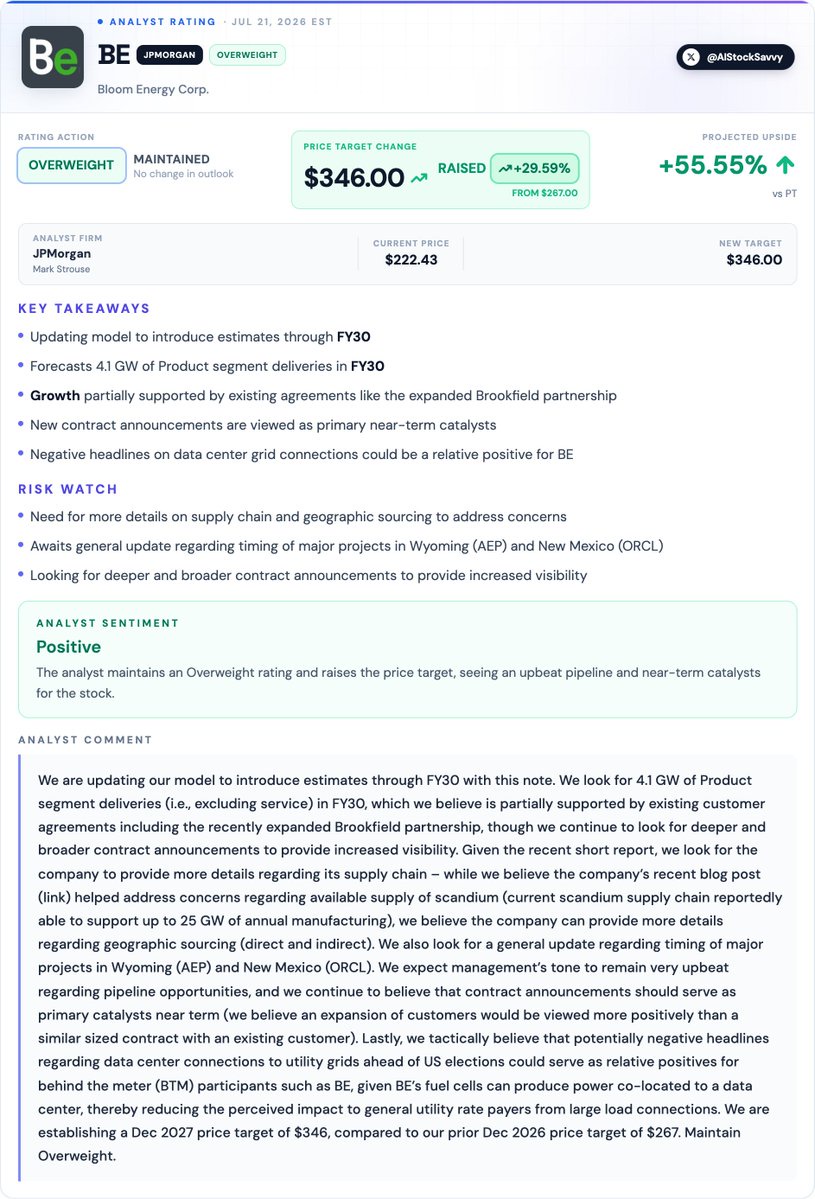Viewport: 815px width, 1199px height.
Task: Click the Key Takeaways heading
Action: coord(84,308)
